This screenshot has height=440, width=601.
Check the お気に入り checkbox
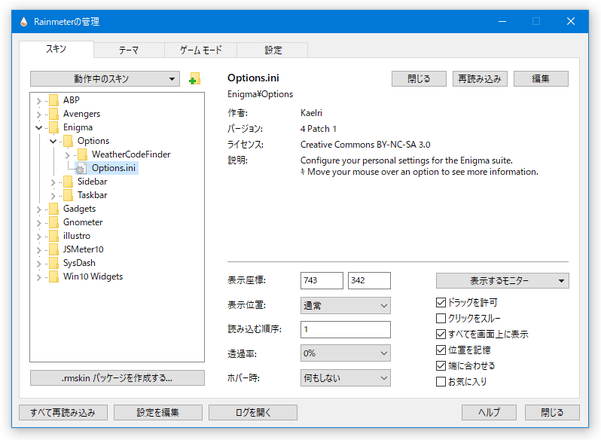click(x=441, y=382)
